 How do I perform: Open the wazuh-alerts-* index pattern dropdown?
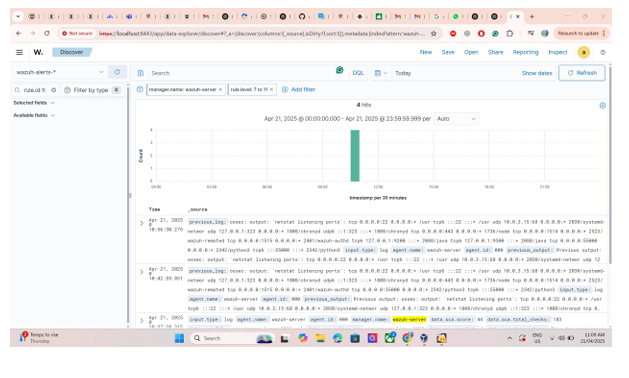(59, 72)
